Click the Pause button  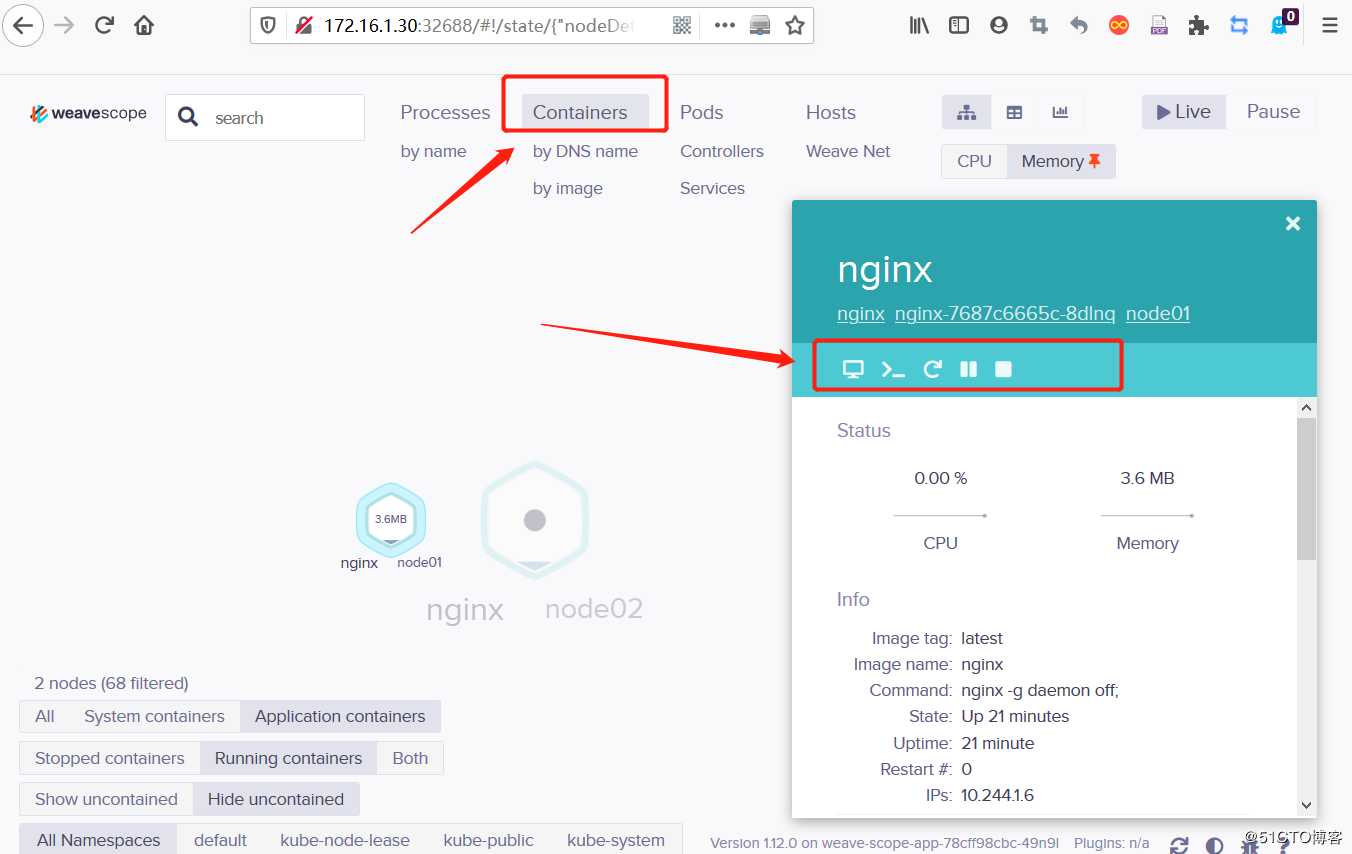[x=1273, y=112]
